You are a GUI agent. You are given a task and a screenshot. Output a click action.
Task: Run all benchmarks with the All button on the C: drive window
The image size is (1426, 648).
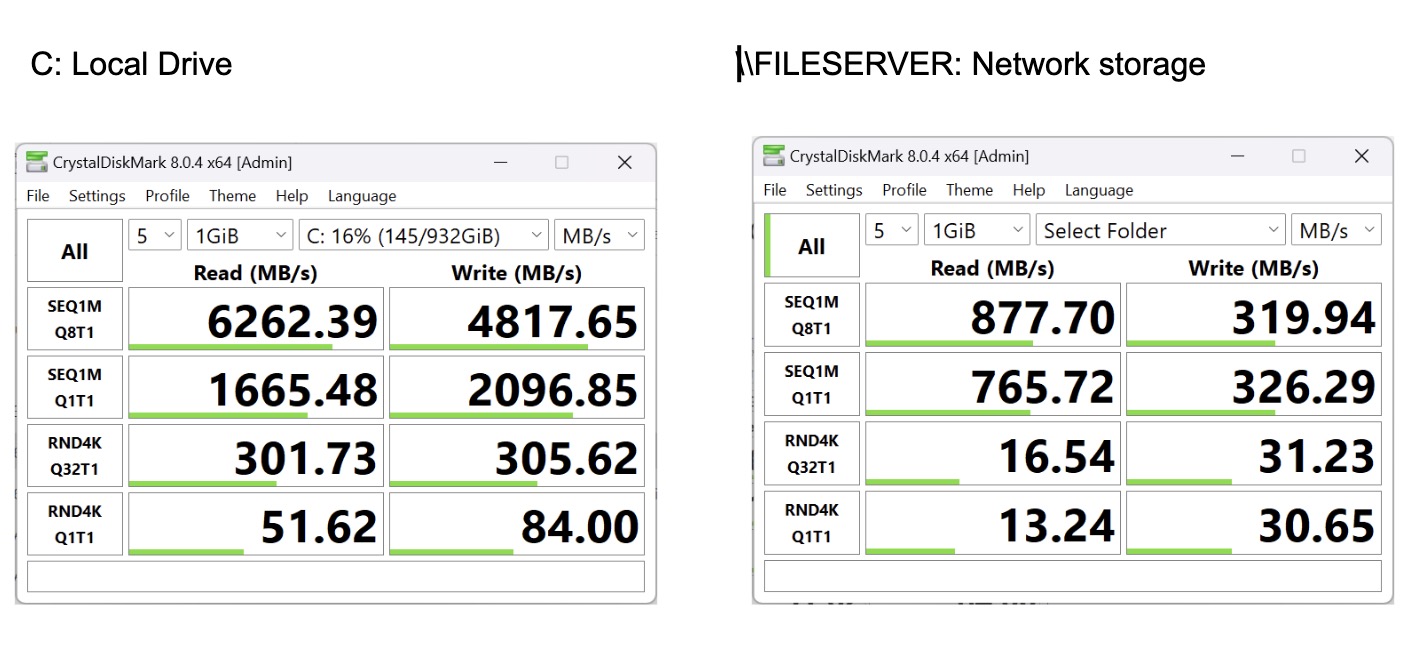[75, 251]
